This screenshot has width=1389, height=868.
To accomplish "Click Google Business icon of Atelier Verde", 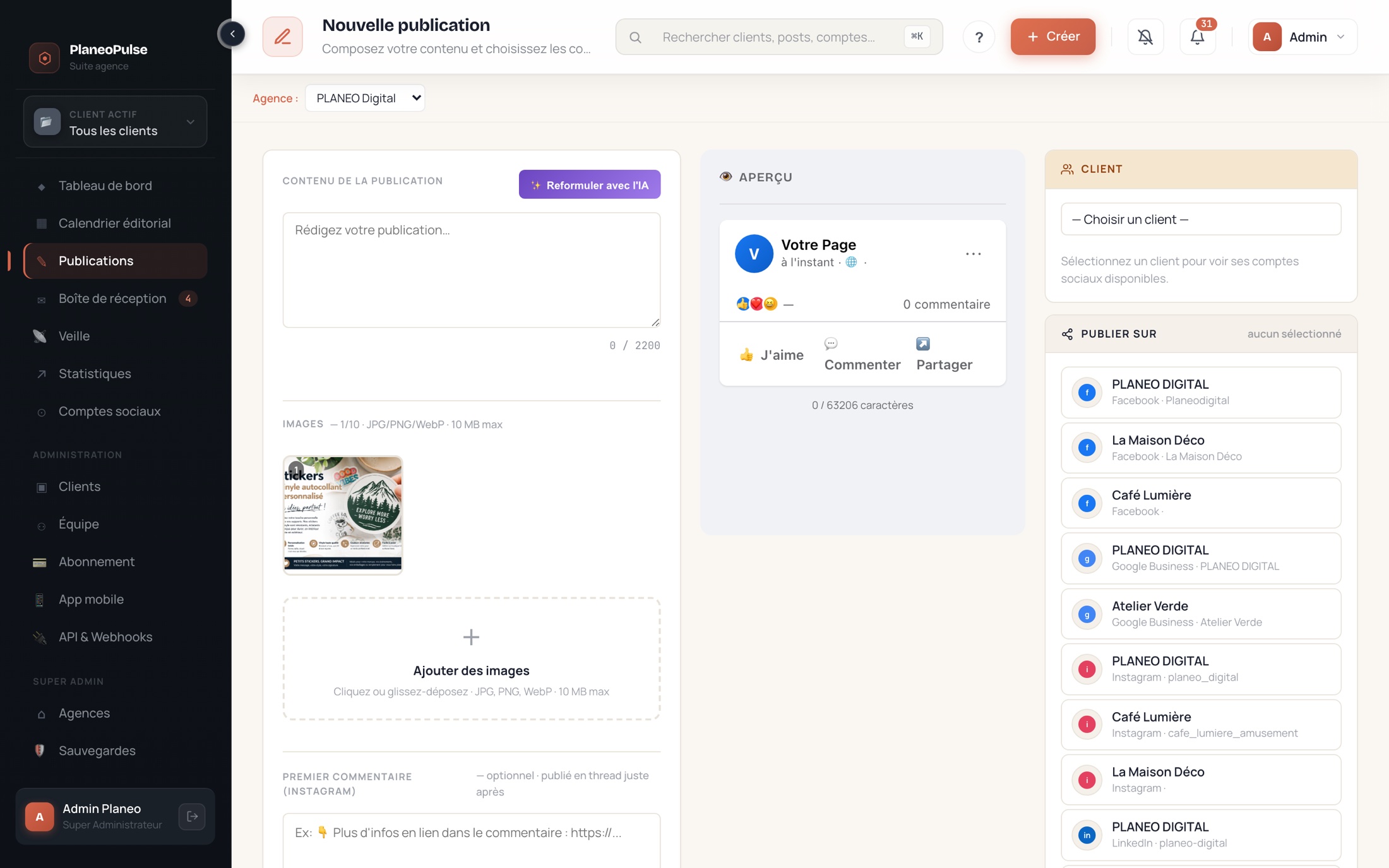I will (x=1087, y=614).
